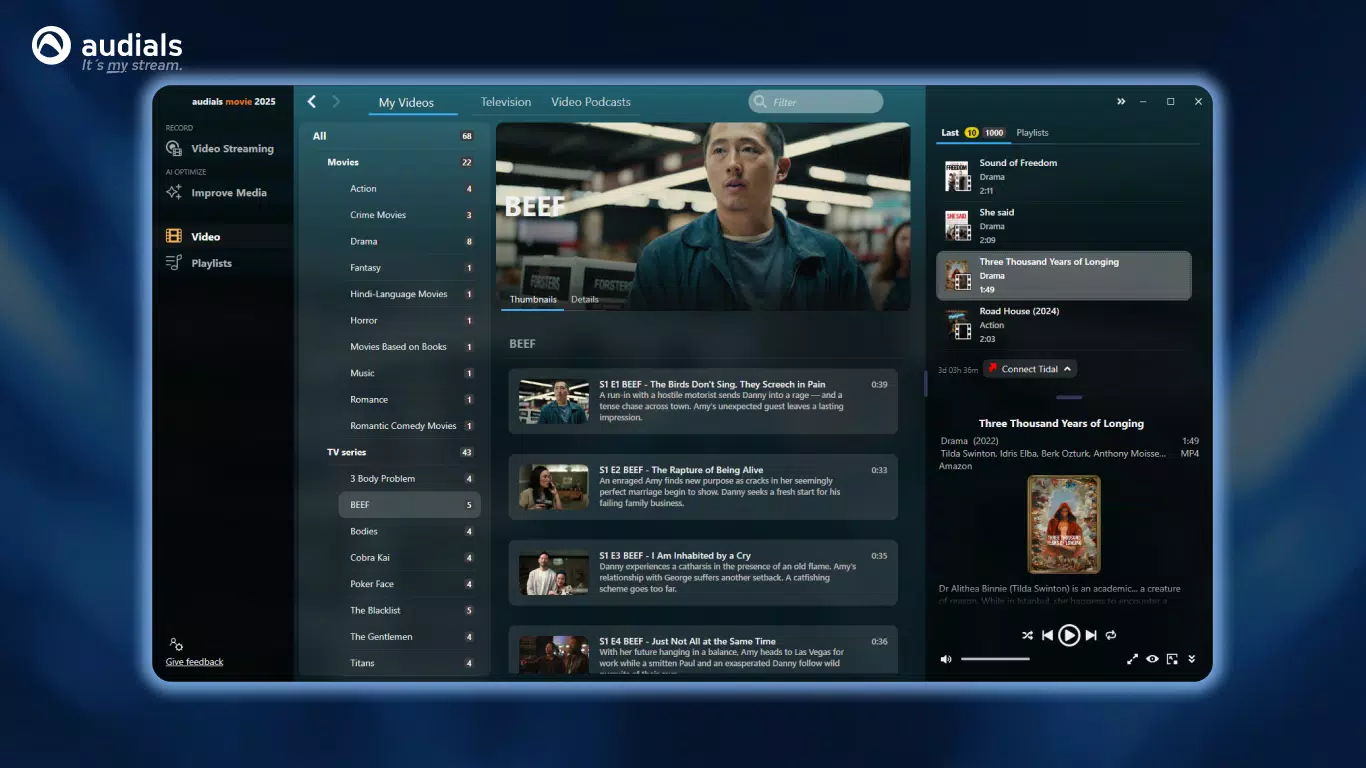Select the 3 Body Problem series
Image resolution: width=1366 pixels, height=768 pixels.
point(409,478)
